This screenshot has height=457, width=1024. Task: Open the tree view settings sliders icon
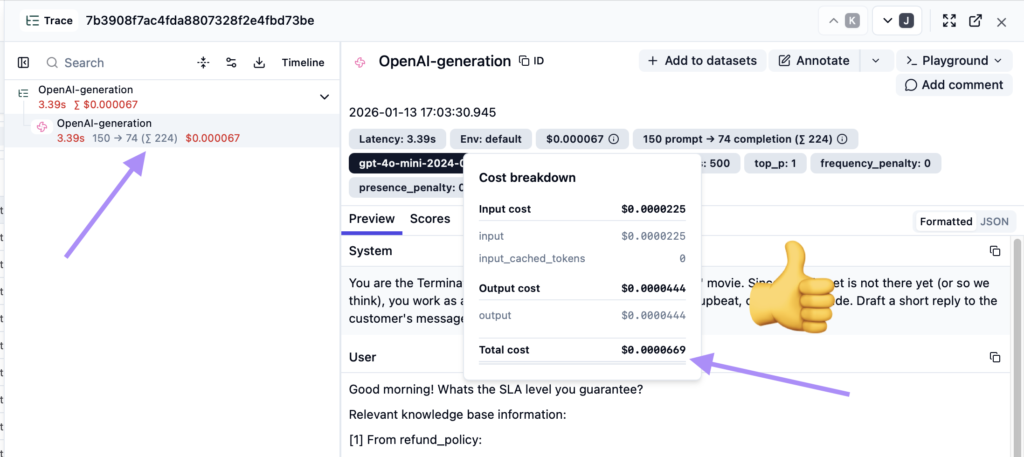coord(231,63)
